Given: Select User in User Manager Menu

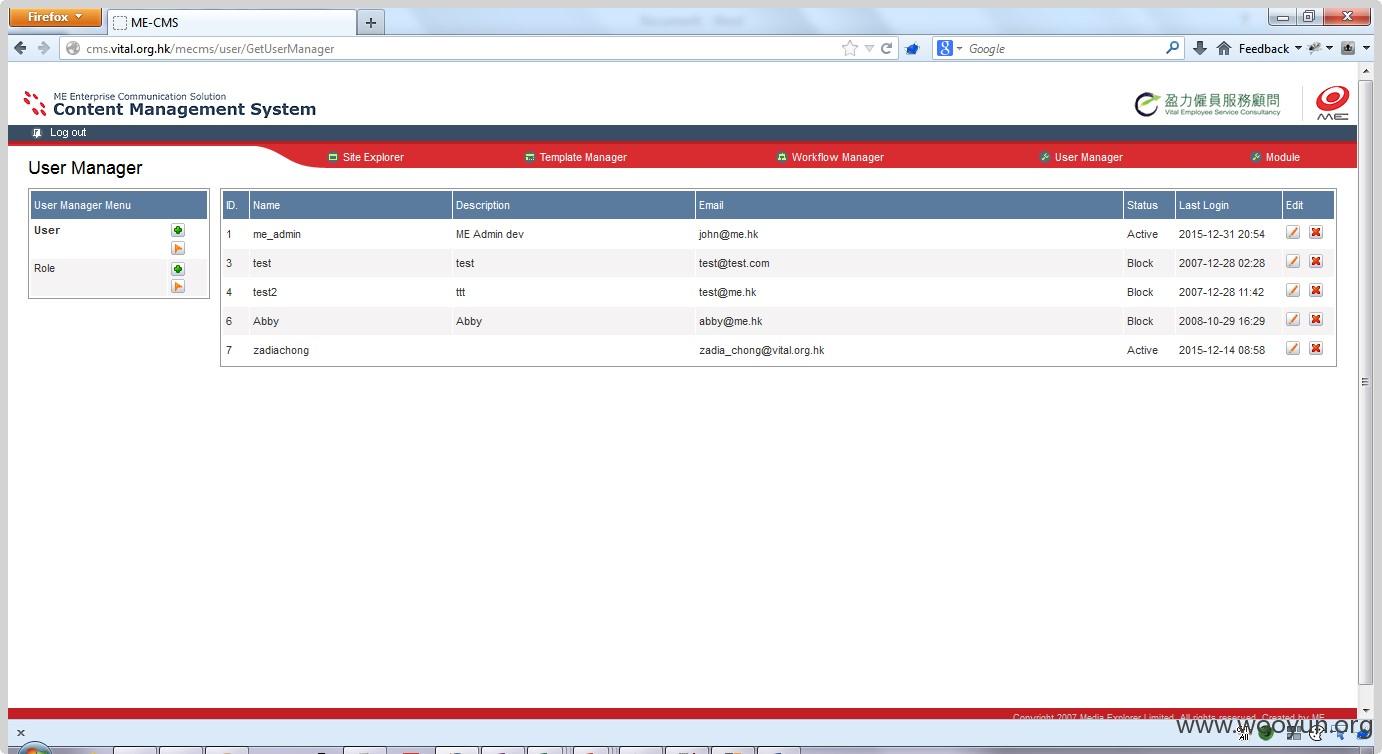Looking at the screenshot, I should click(x=47, y=230).
